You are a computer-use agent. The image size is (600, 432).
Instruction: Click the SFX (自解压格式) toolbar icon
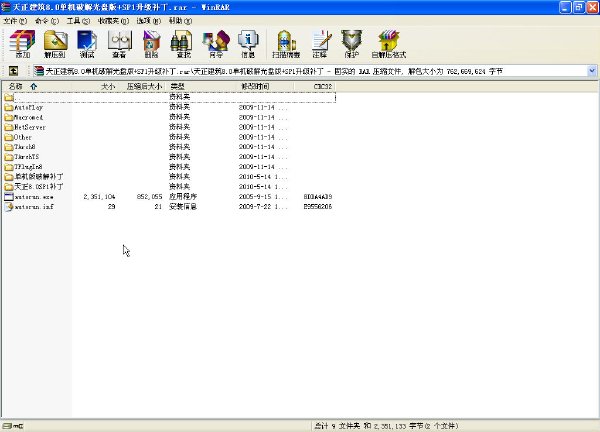click(388, 44)
